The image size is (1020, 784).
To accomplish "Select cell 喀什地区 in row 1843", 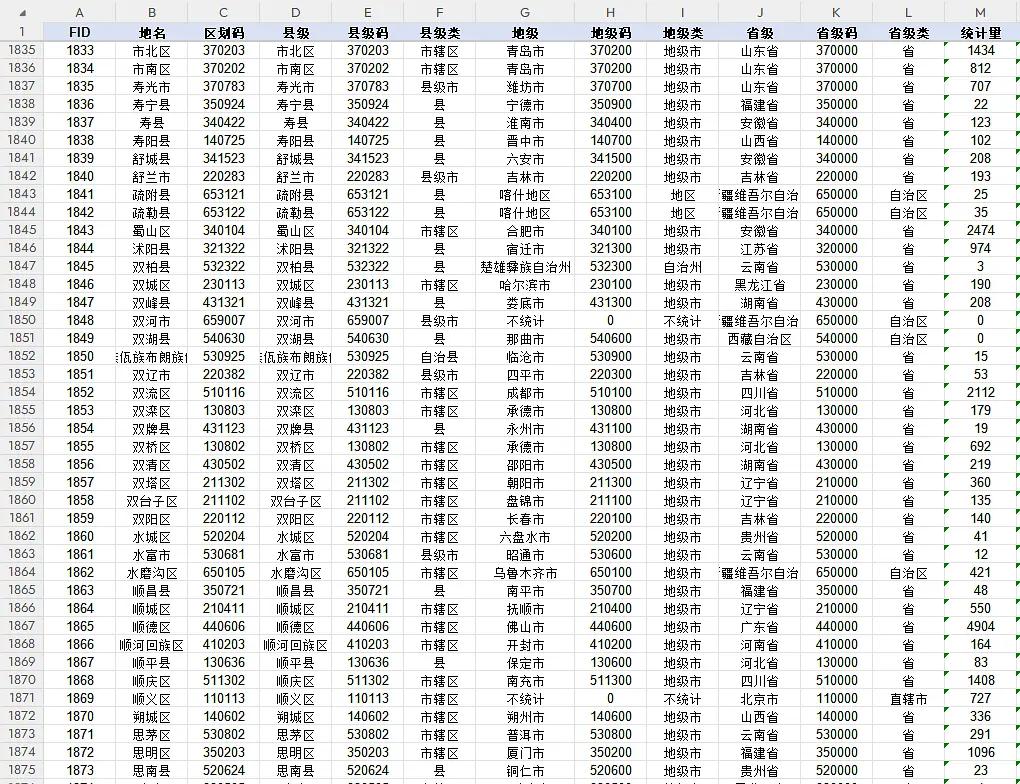I will click(x=525, y=195).
